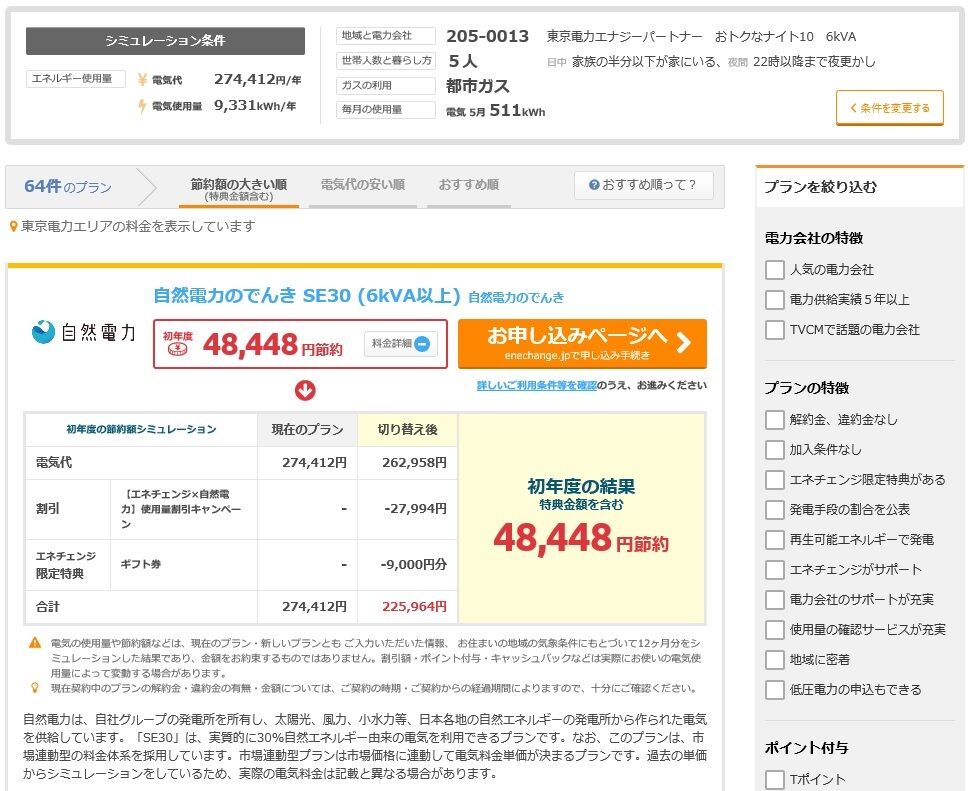Click お申し込みページへ orange button
This screenshot has height=791, width=968.
(x=582, y=343)
